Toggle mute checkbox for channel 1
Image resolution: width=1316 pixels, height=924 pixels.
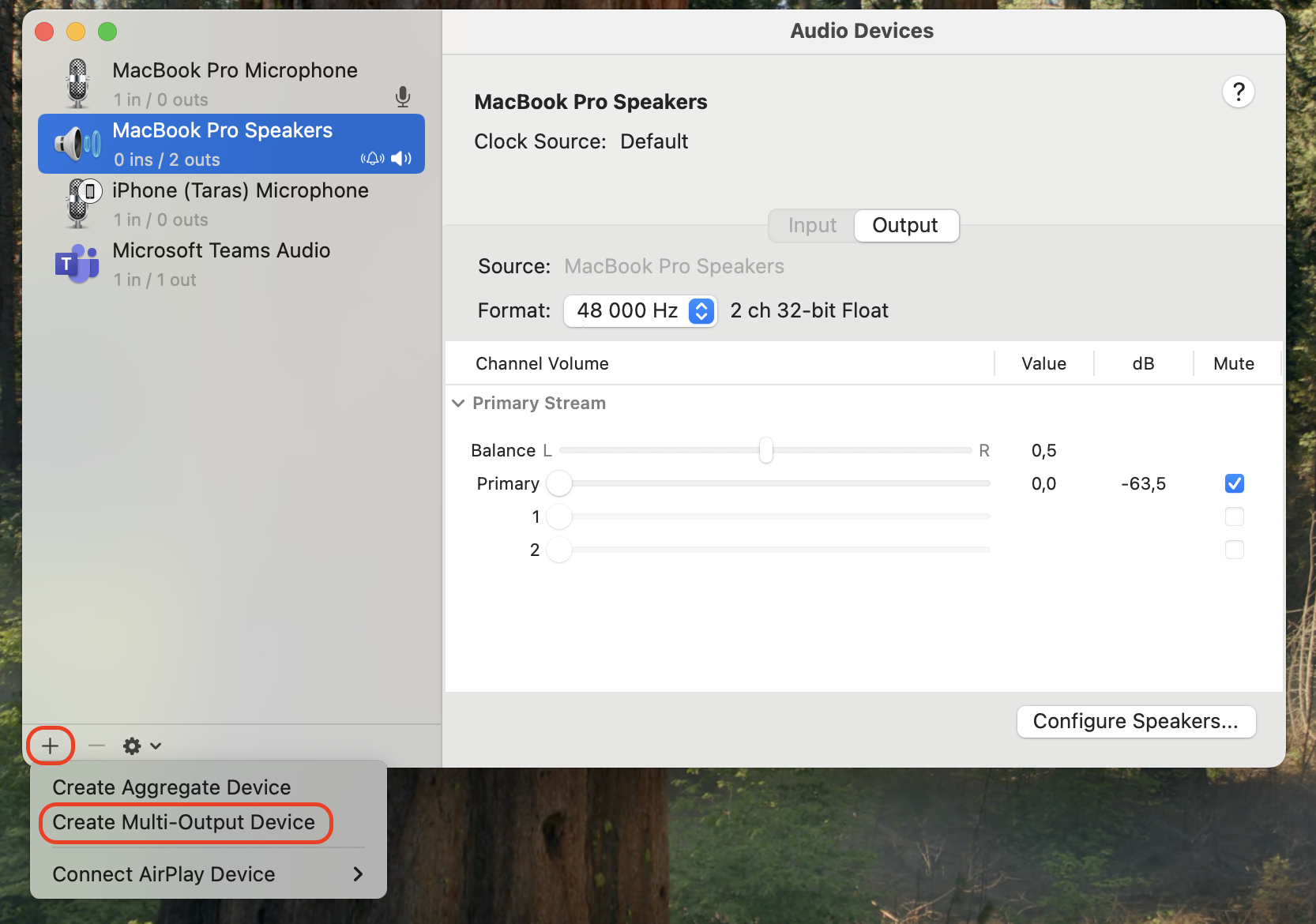[x=1235, y=516]
